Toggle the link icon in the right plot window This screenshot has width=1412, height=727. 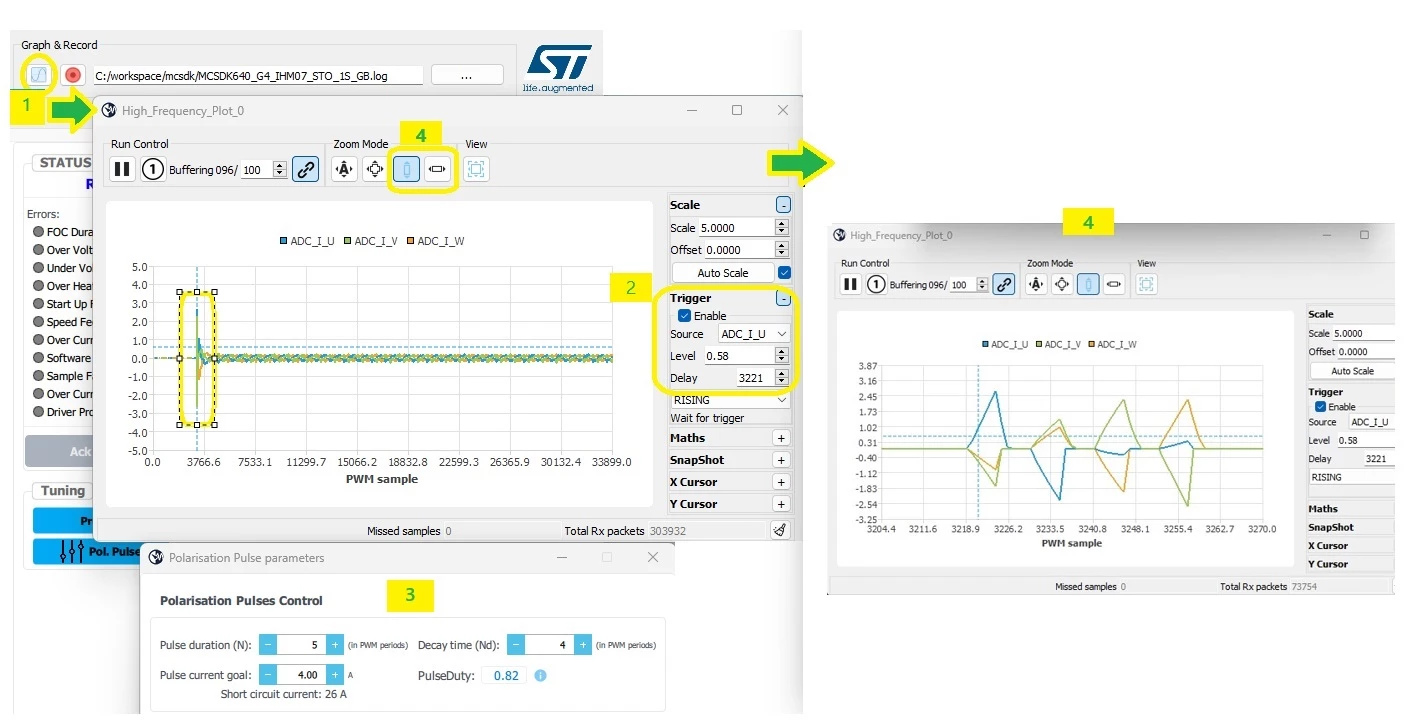[1005, 284]
